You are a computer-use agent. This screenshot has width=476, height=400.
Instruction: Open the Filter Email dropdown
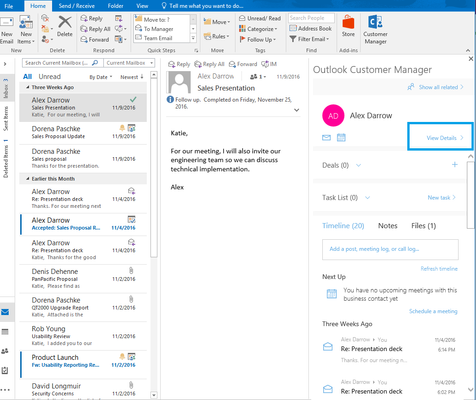pyautogui.click(x=309, y=39)
